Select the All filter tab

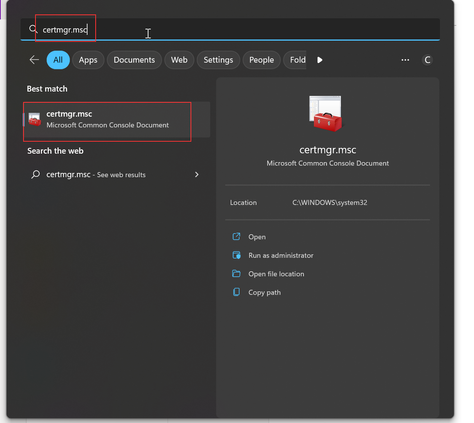58,60
